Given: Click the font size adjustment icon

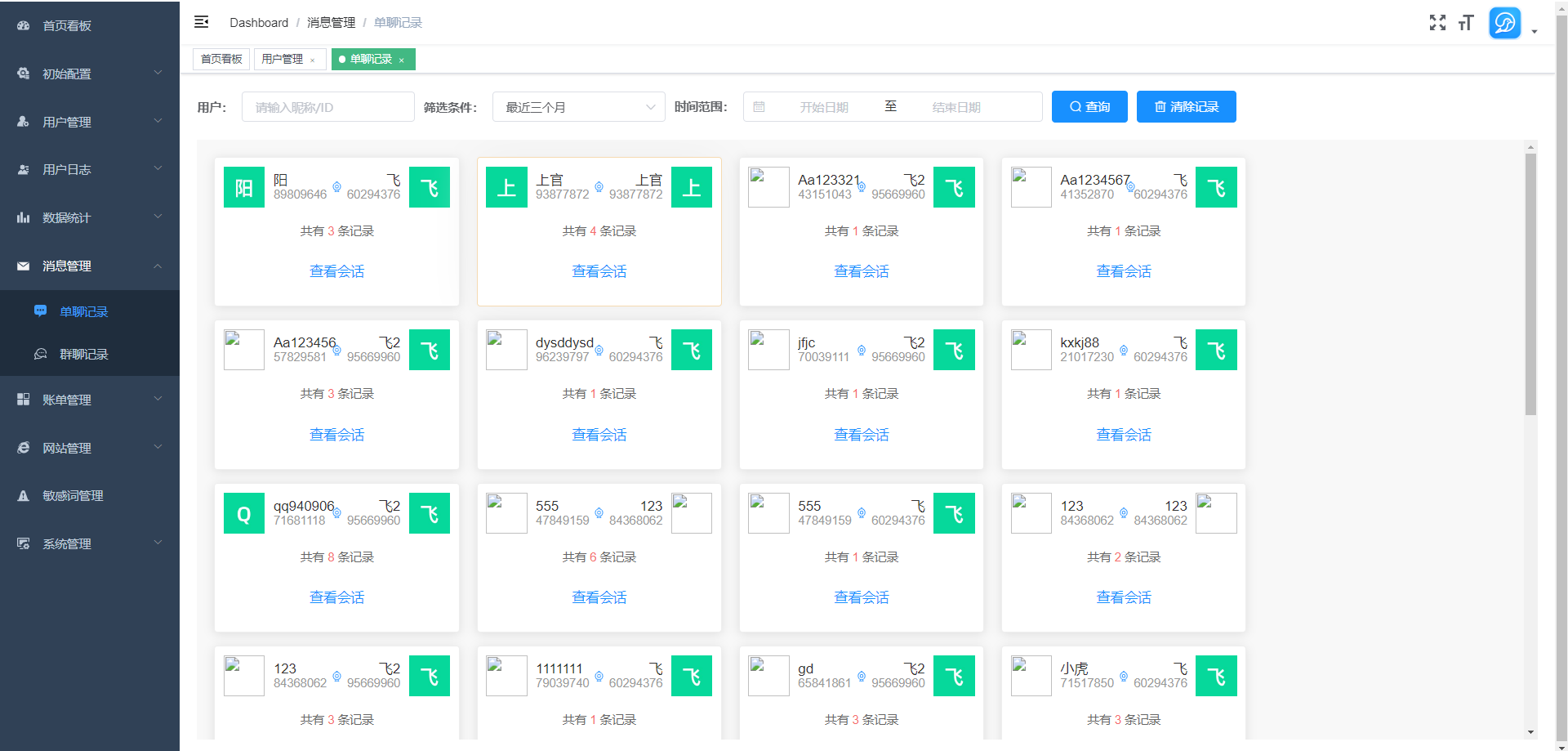Looking at the screenshot, I should click(x=1466, y=23).
